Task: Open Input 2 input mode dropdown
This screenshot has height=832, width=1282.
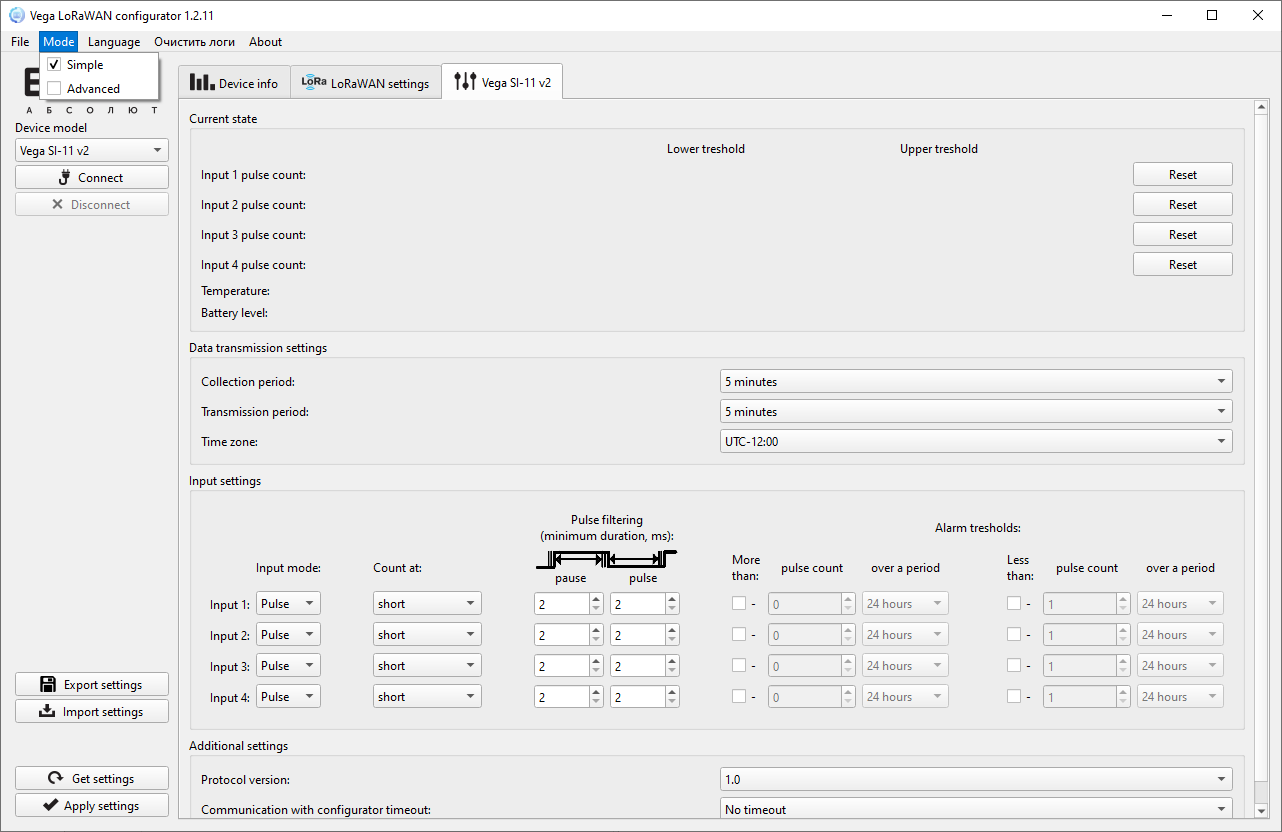Action: [288, 635]
